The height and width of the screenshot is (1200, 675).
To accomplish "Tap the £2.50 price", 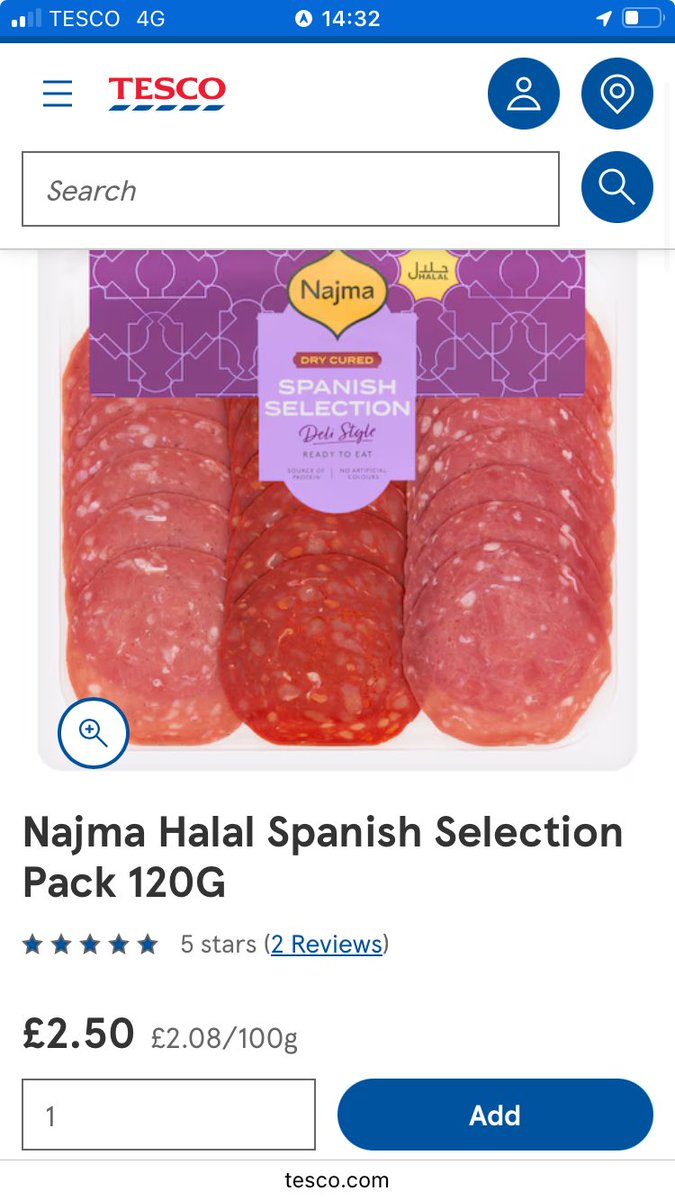I will pos(78,1033).
